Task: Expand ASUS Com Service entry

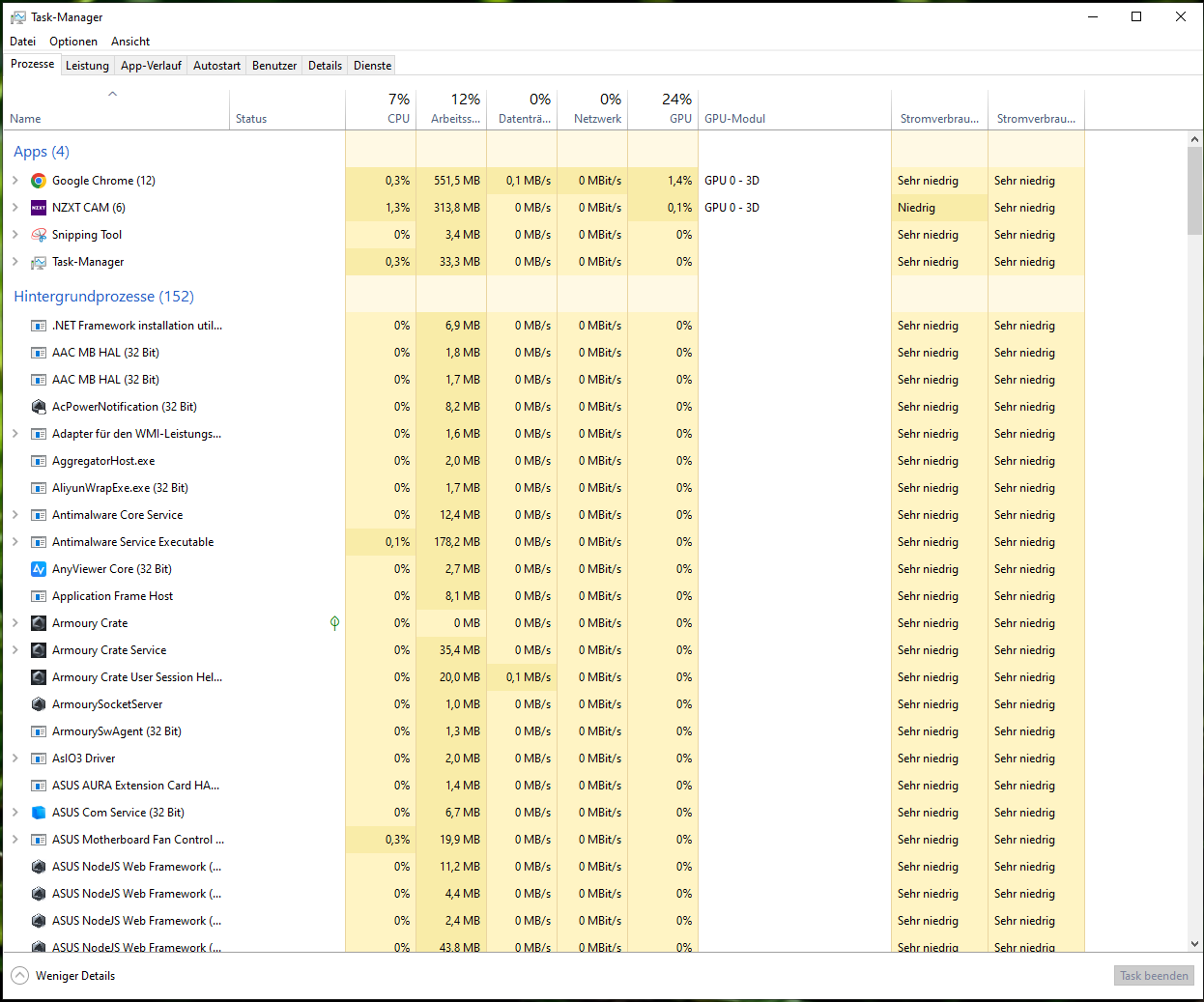Action: click(x=15, y=813)
